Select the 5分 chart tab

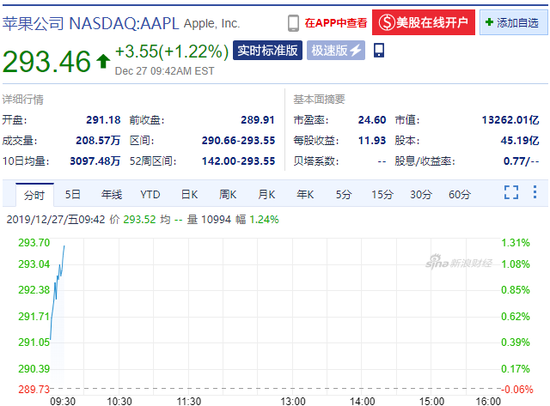tap(343, 194)
